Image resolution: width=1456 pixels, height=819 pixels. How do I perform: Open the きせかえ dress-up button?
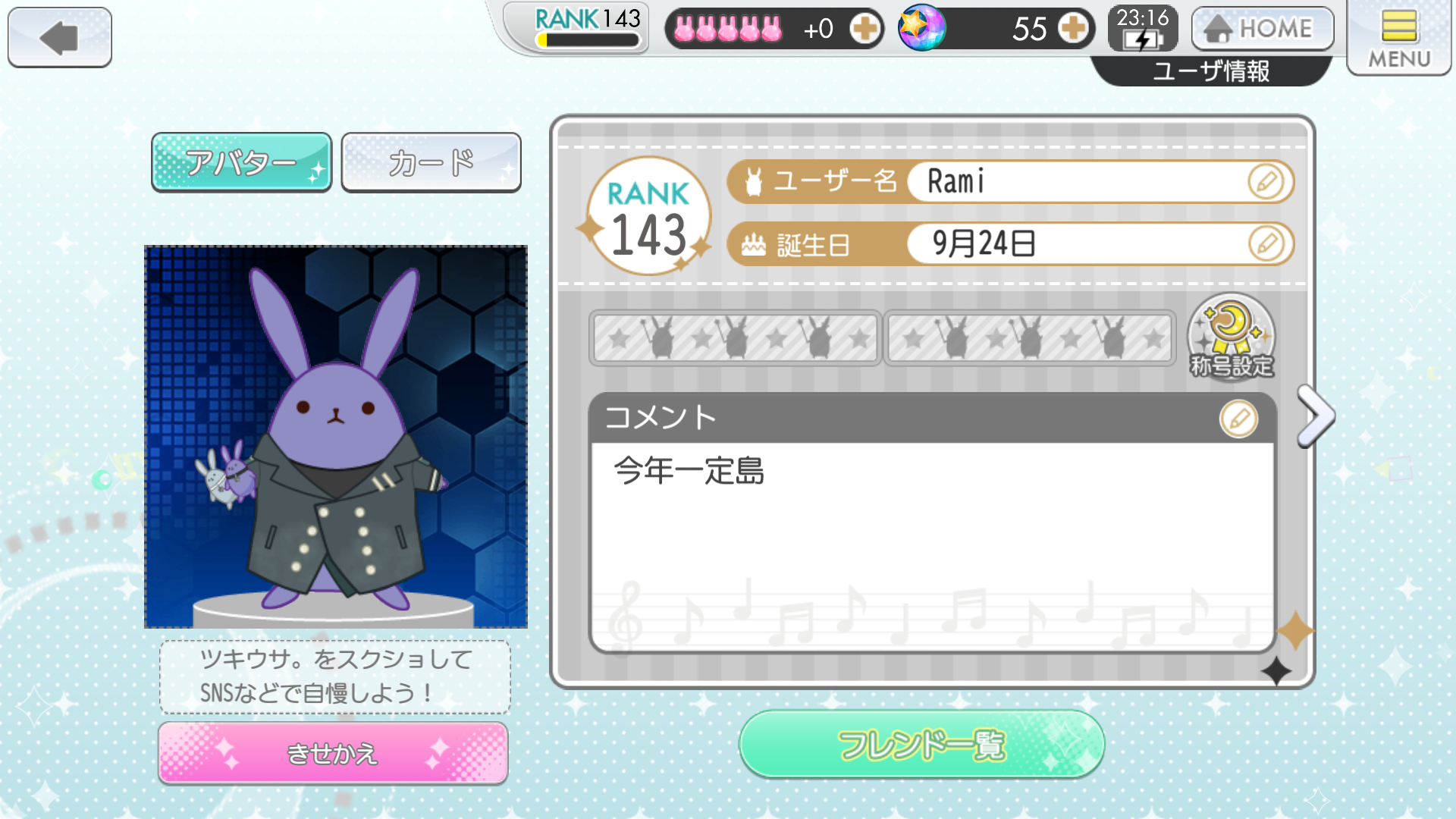pos(333,753)
